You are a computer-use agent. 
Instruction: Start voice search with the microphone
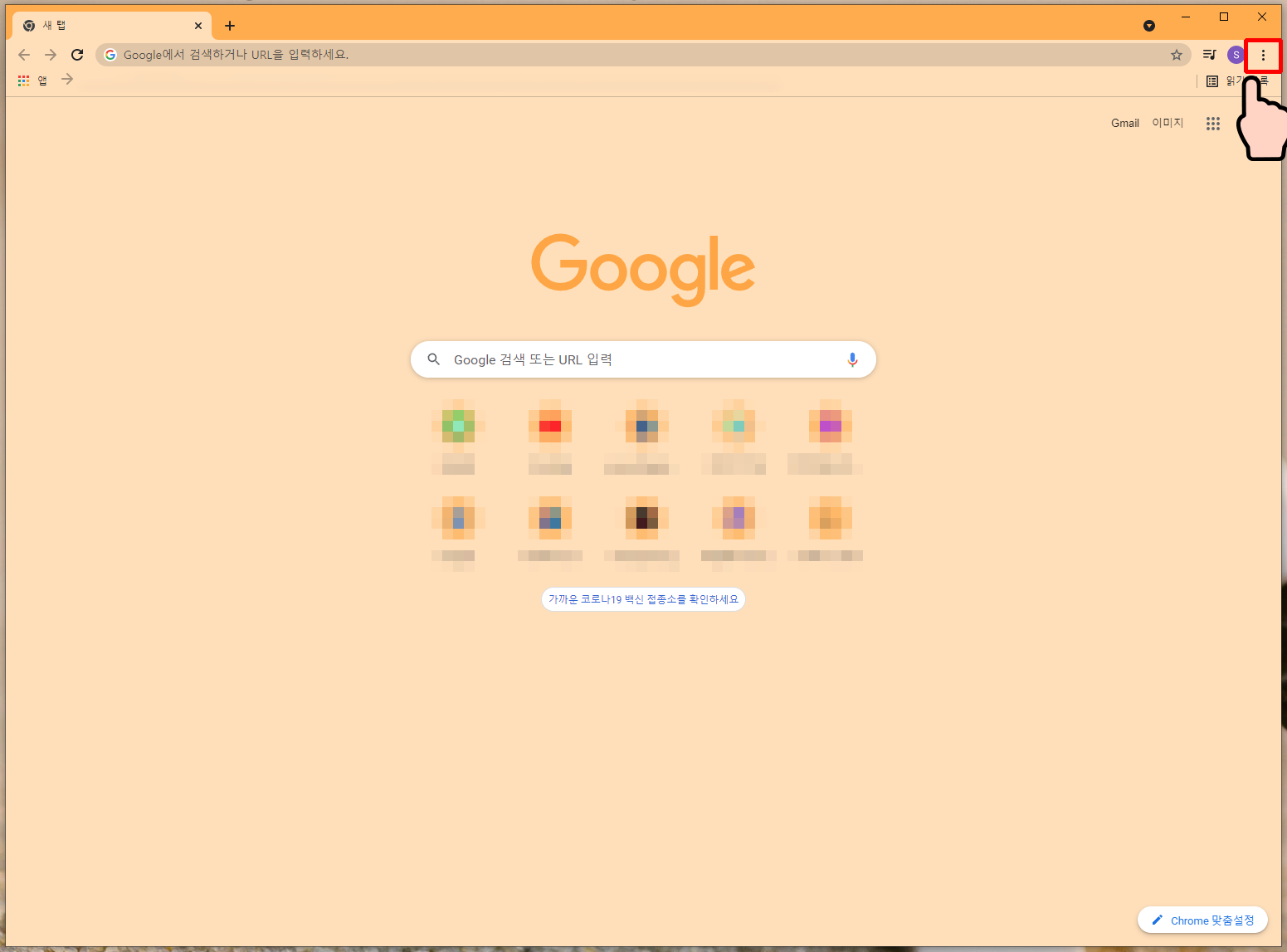852,359
